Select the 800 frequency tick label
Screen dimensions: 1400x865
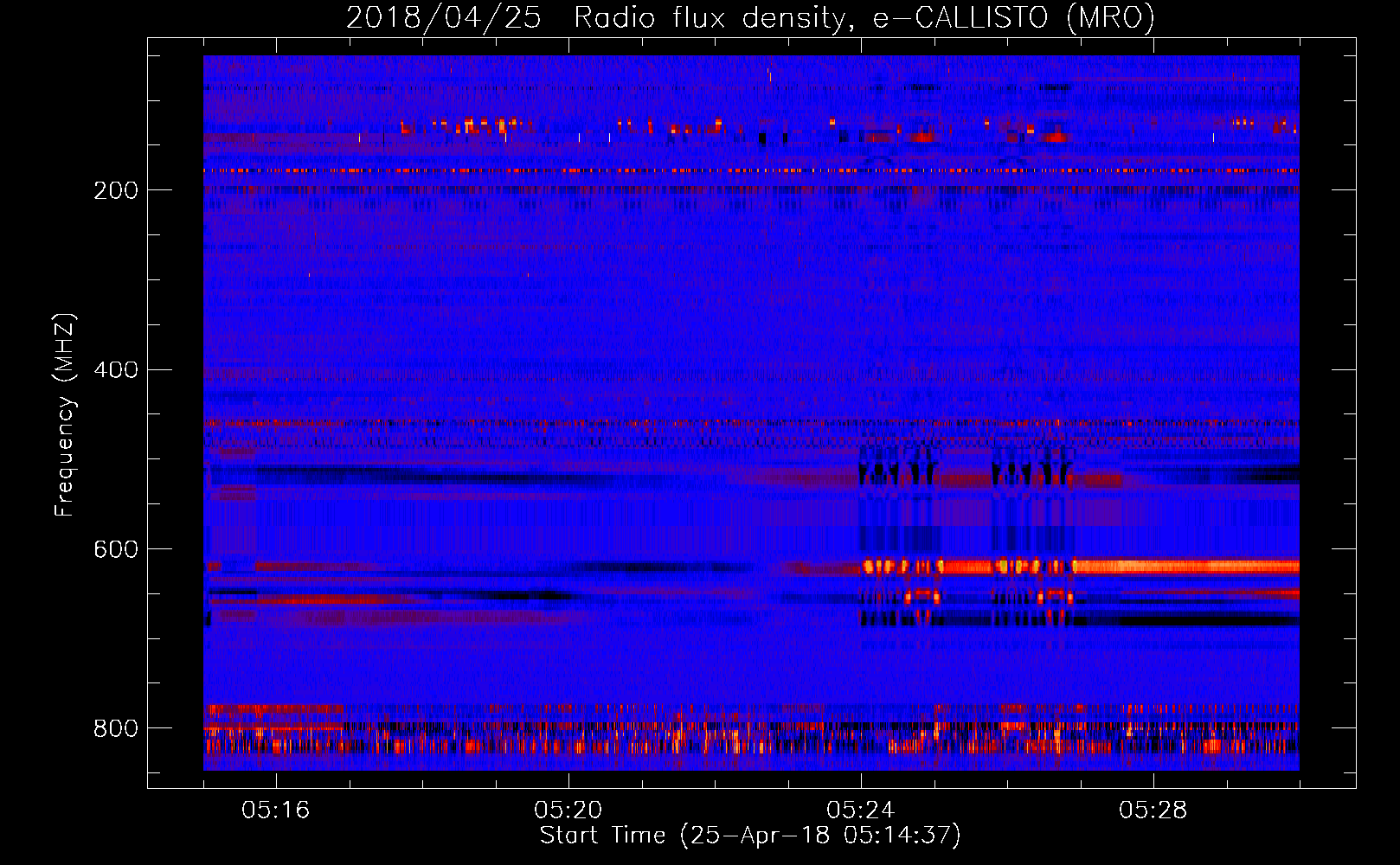[116, 728]
